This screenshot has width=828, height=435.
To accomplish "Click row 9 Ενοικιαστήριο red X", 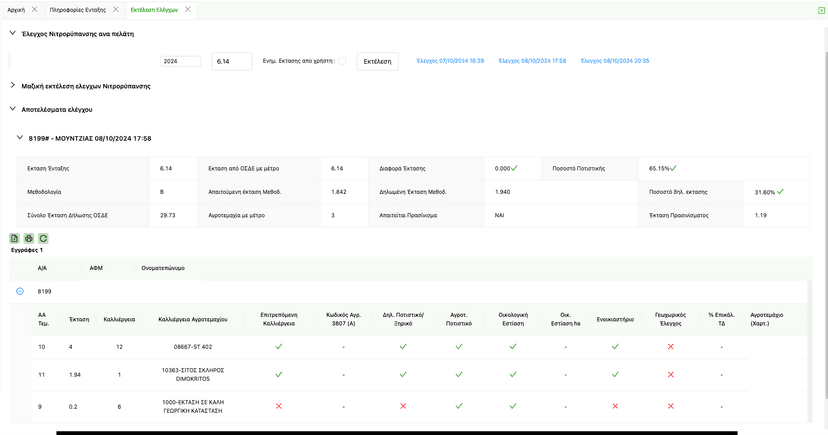I will (x=615, y=406).
